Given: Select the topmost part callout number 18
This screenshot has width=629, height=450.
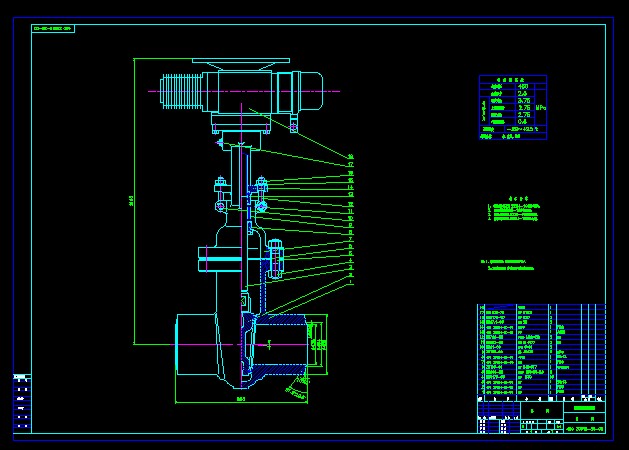Looking at the screenshot, I should [351, 156].
